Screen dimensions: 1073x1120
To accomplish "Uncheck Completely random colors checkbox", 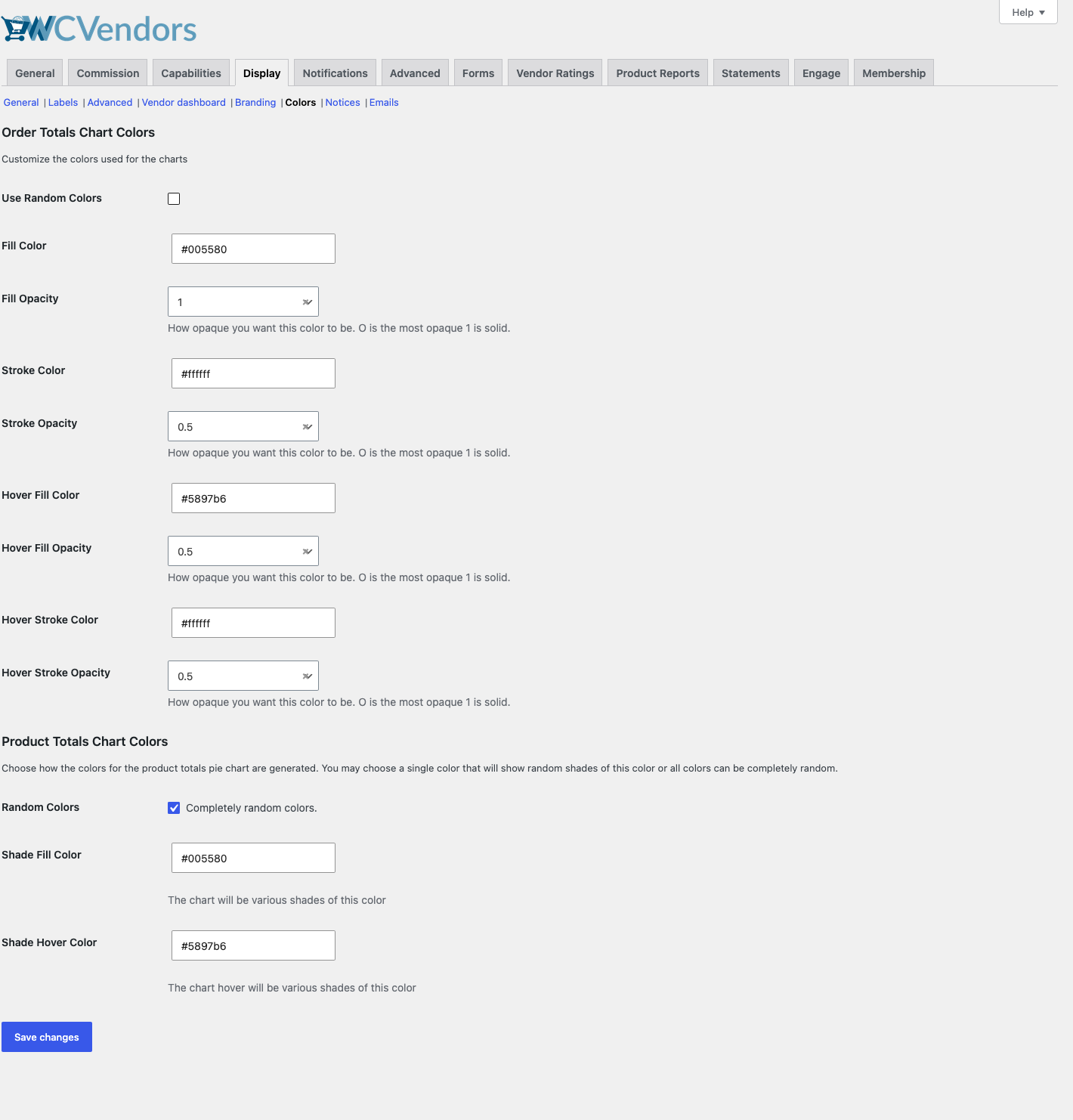I will [x=174, y=808].
